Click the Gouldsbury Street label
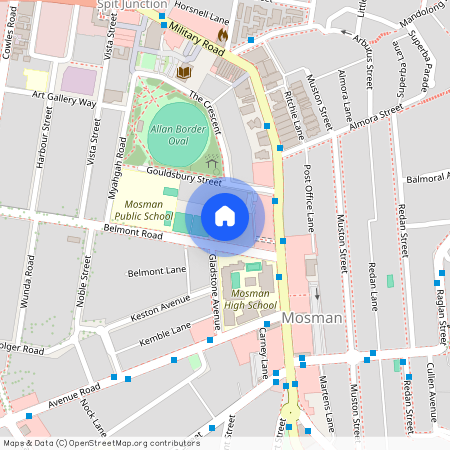Viewport: 450px width, 450px height. coord(184,176)
